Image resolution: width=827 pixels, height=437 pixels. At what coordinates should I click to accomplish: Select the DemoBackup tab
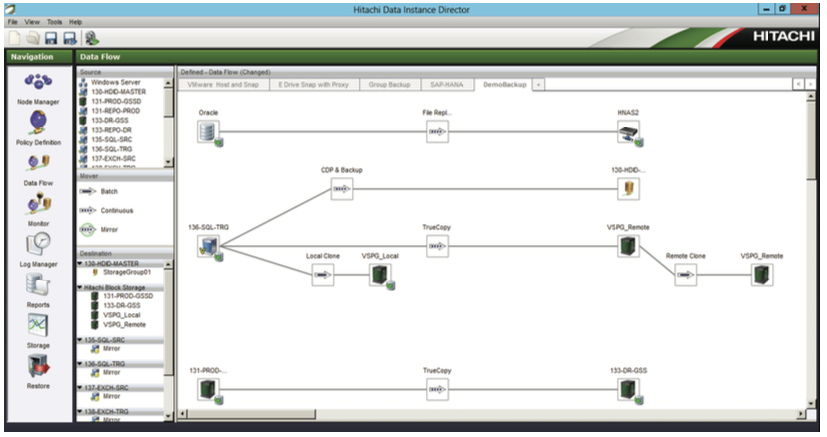tap(504, 84)
